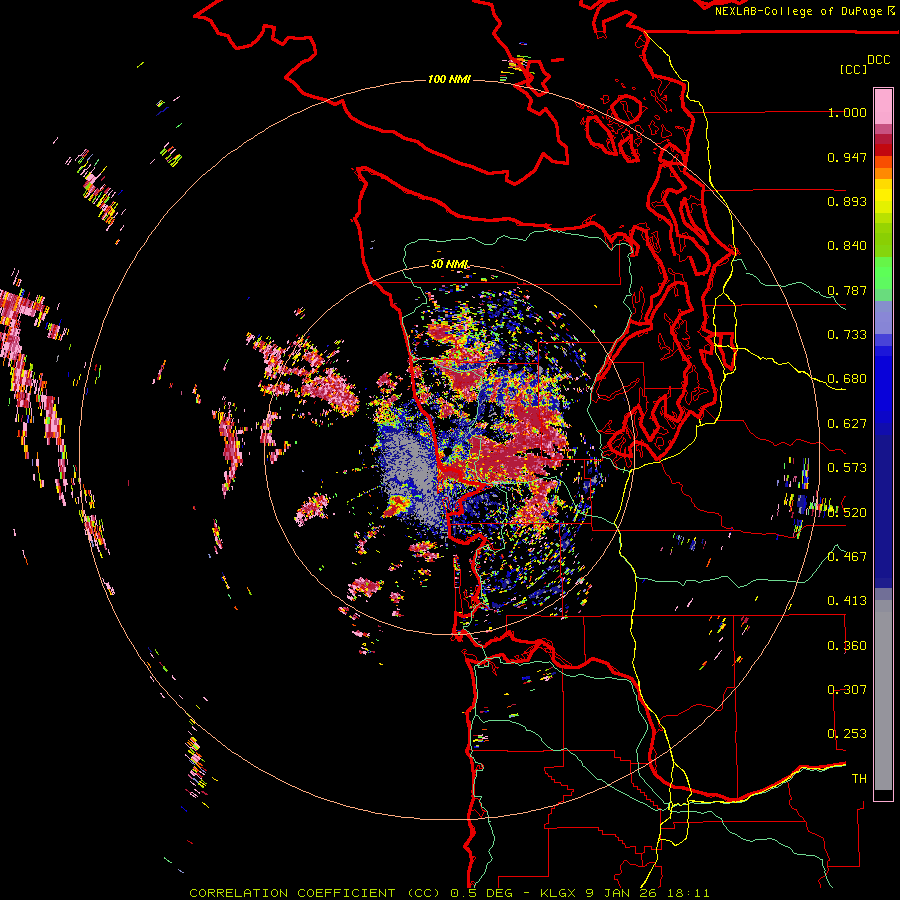900x900 pixels.
Task: Click the CORRELATION COEFFICIENT (CC) caption text
Action: 315,893
